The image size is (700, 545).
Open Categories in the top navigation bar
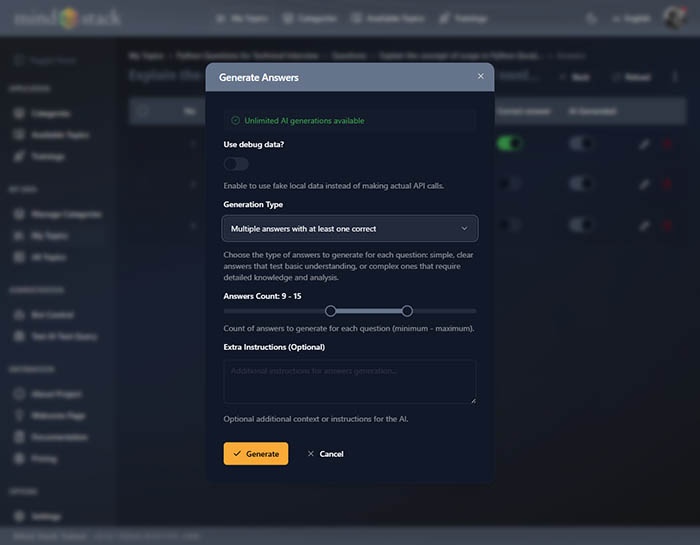(x=310, y=18)
